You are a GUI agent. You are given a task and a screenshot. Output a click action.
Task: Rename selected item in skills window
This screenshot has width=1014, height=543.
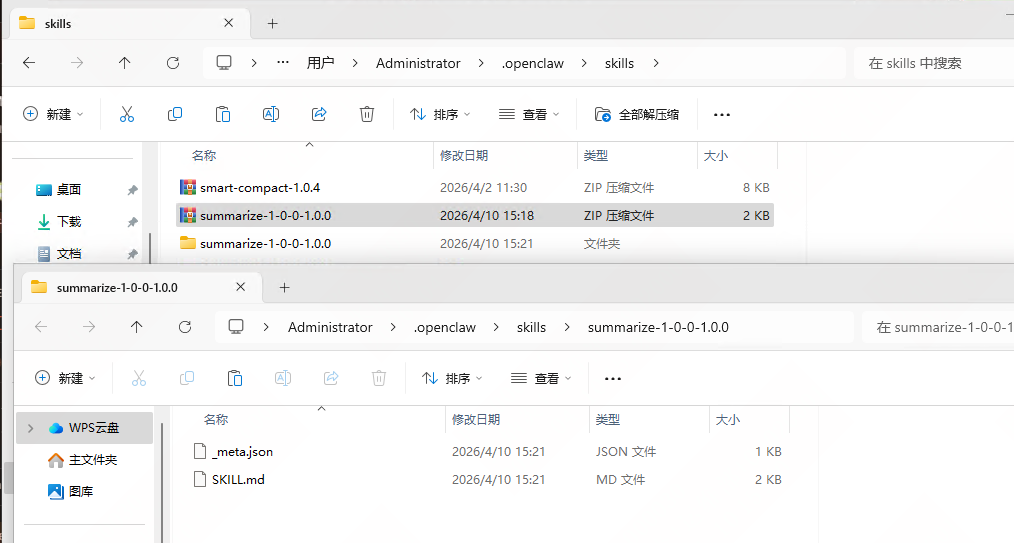tap(271, 114)
